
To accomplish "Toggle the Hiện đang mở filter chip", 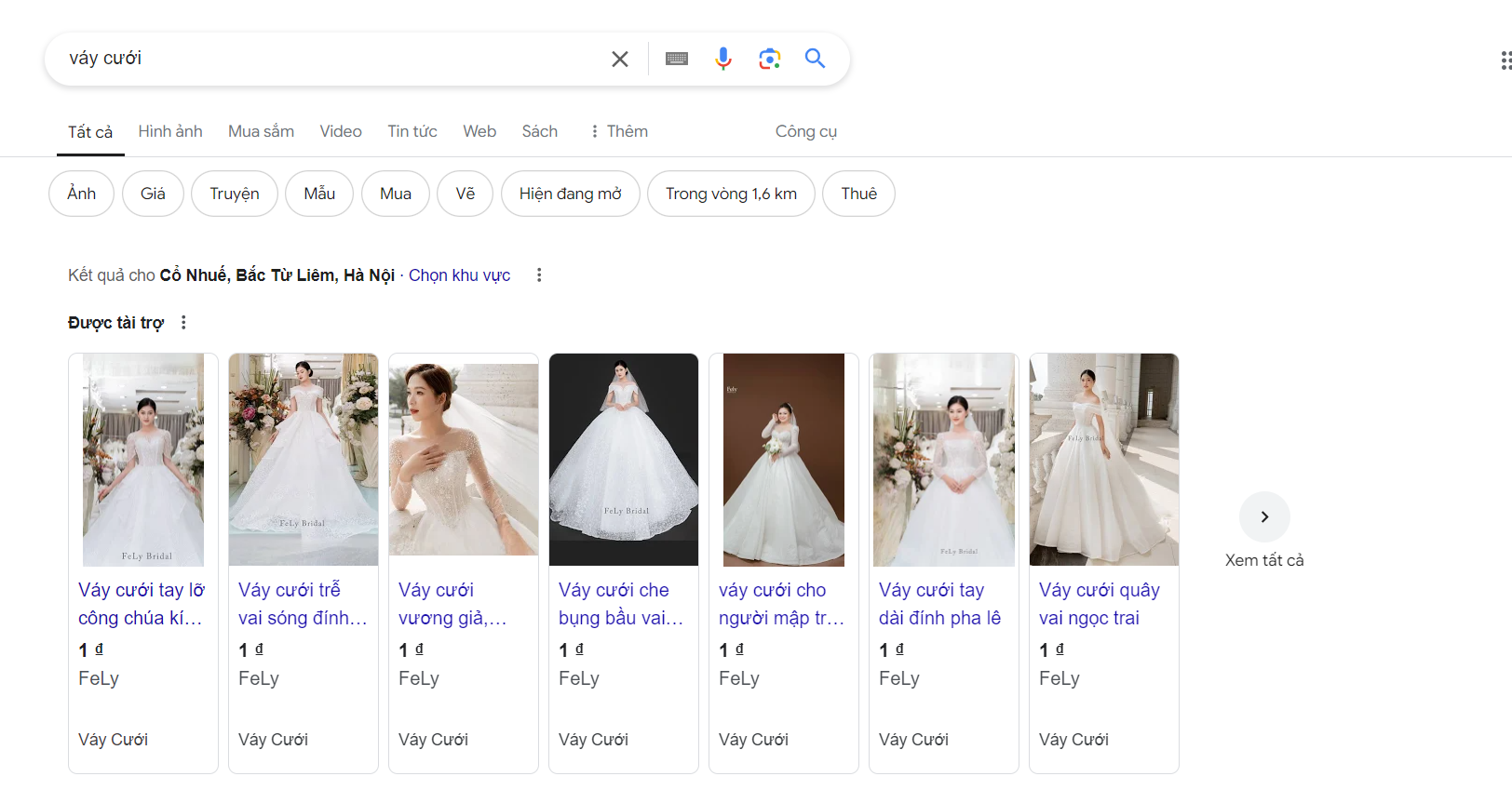I will coord(570,194).
